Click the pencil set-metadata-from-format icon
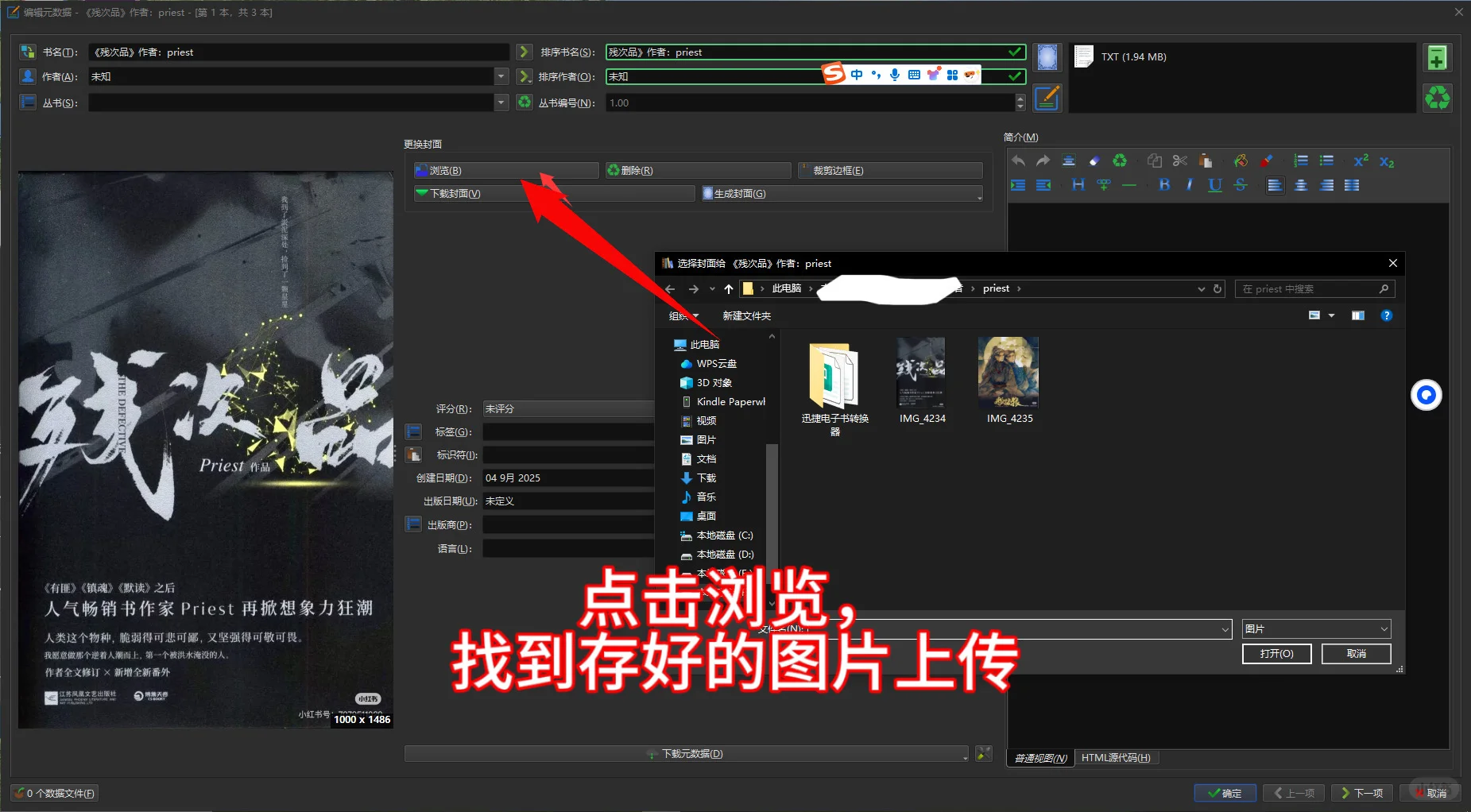 tap(1047, 99)
